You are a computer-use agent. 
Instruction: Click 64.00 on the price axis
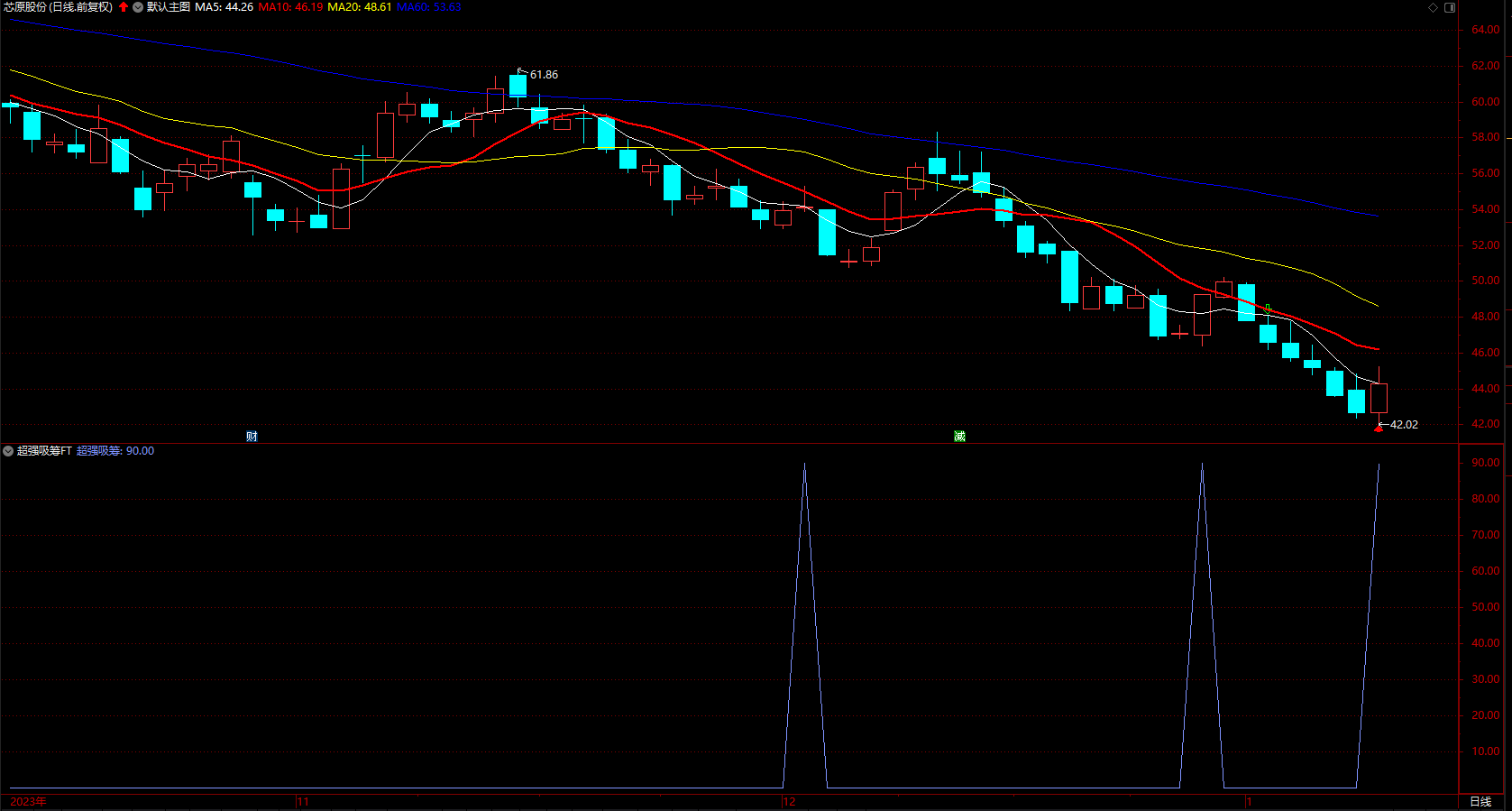(x=1486, y=30)
